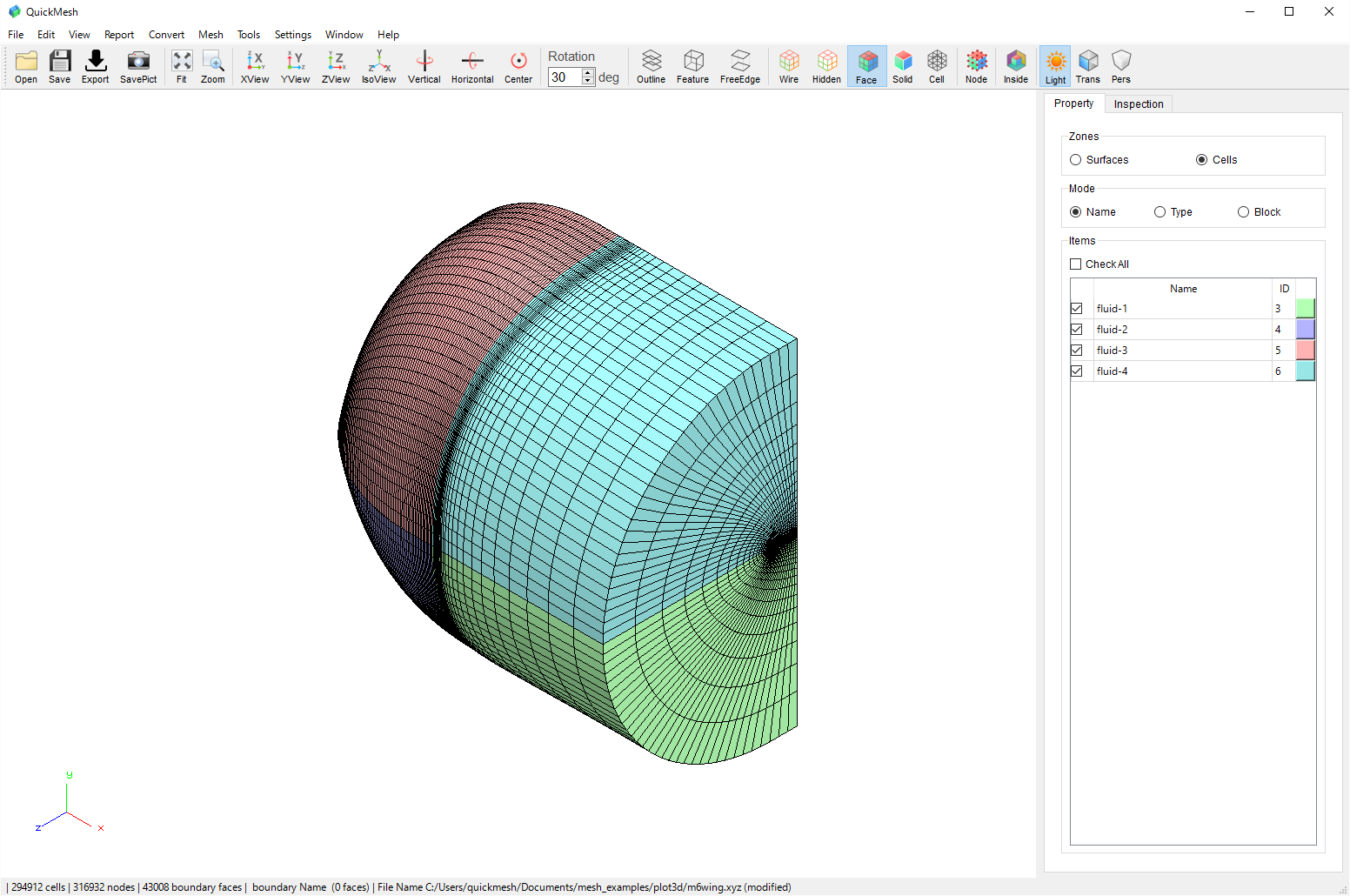Toggle the Light icon
The image size is (1350, 896).
(x=1056, y=66)
